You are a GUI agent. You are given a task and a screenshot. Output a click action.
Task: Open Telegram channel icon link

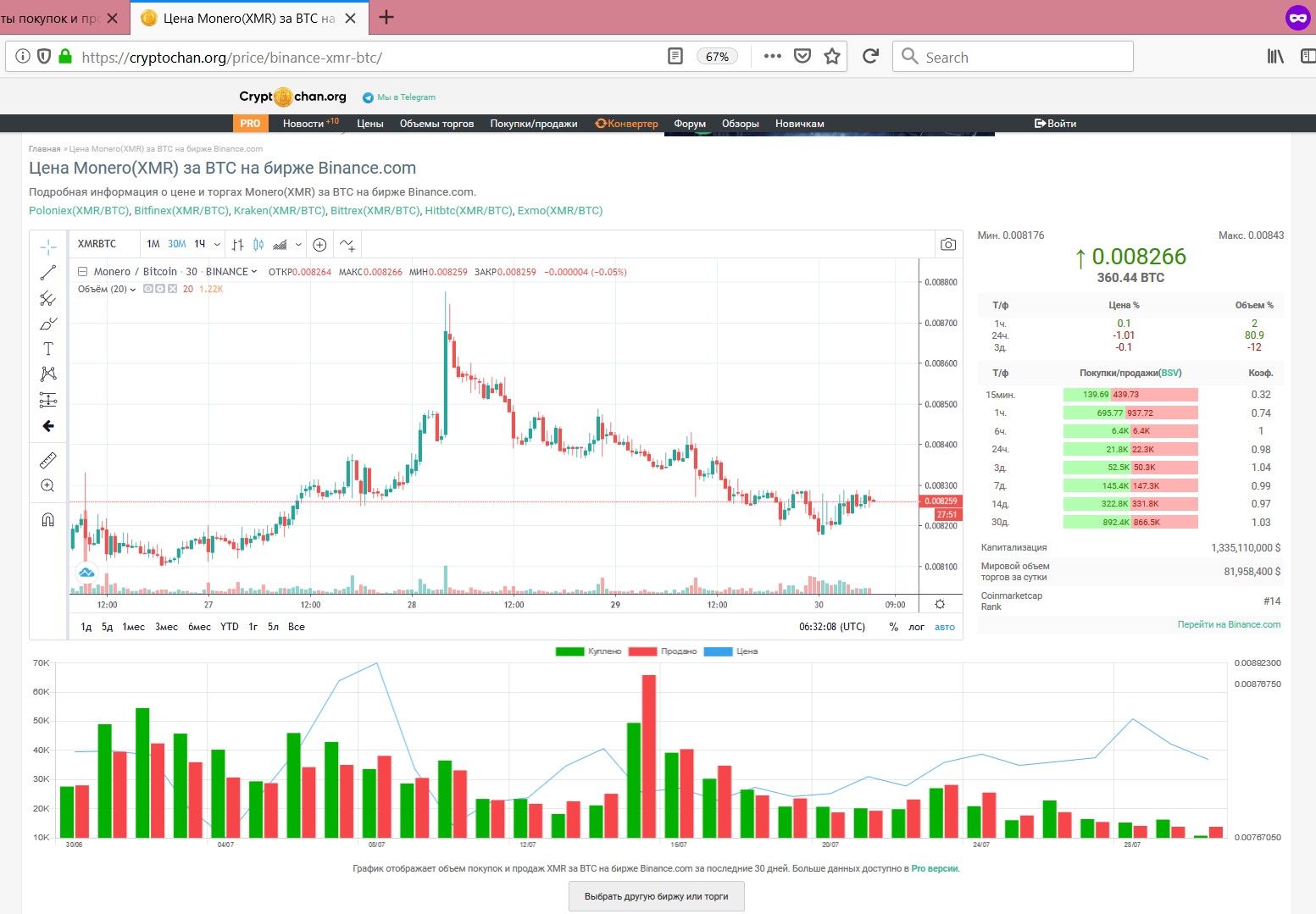pos(368,97)
